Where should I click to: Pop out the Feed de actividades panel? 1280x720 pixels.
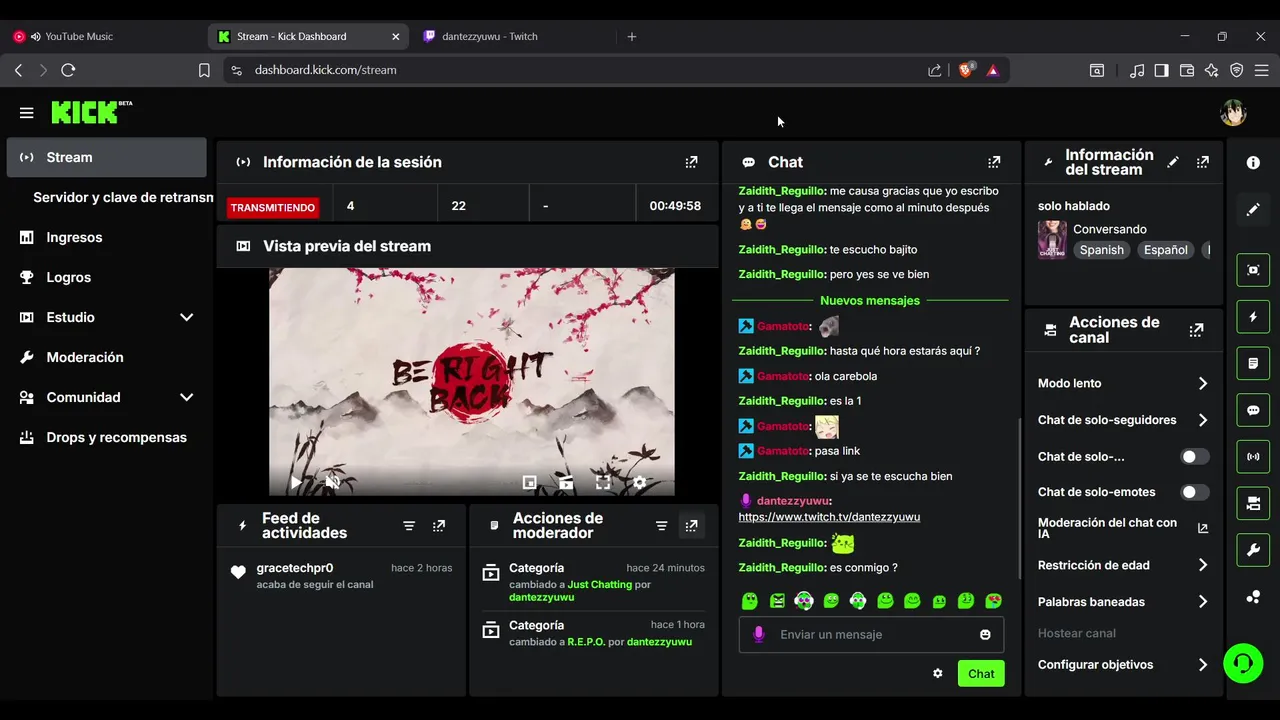coord(439,526)
